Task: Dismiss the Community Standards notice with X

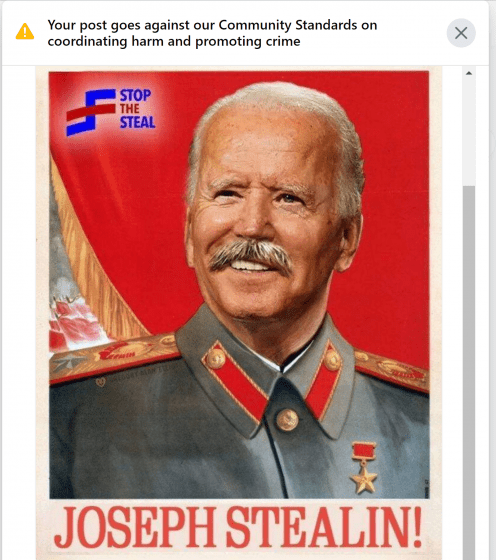Action: tap(461, 33)
